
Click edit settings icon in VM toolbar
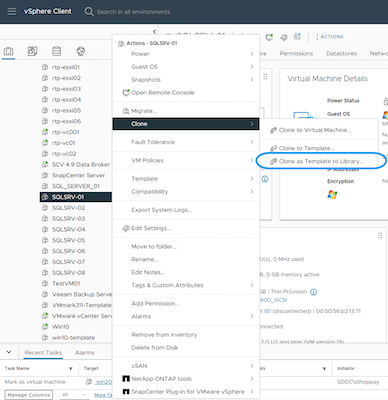pyautogui.click(x=284, y=37)
